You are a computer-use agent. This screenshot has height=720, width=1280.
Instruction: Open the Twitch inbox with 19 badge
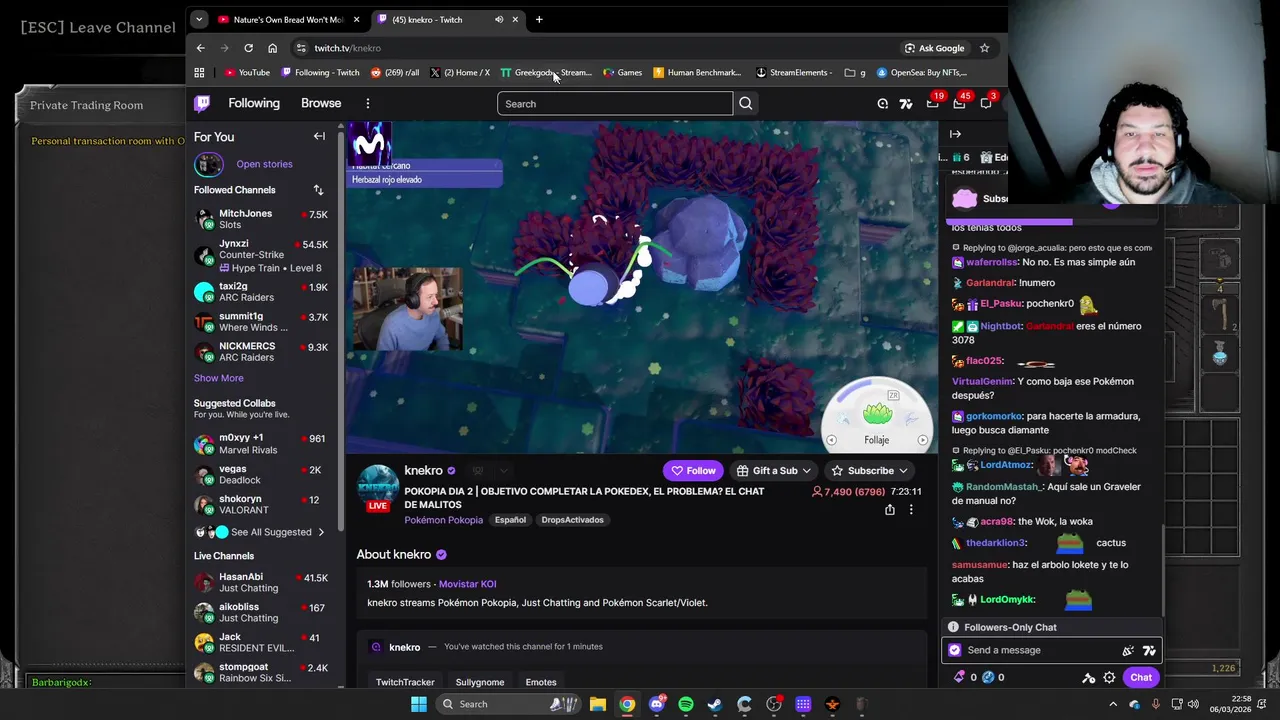[934, 102]
